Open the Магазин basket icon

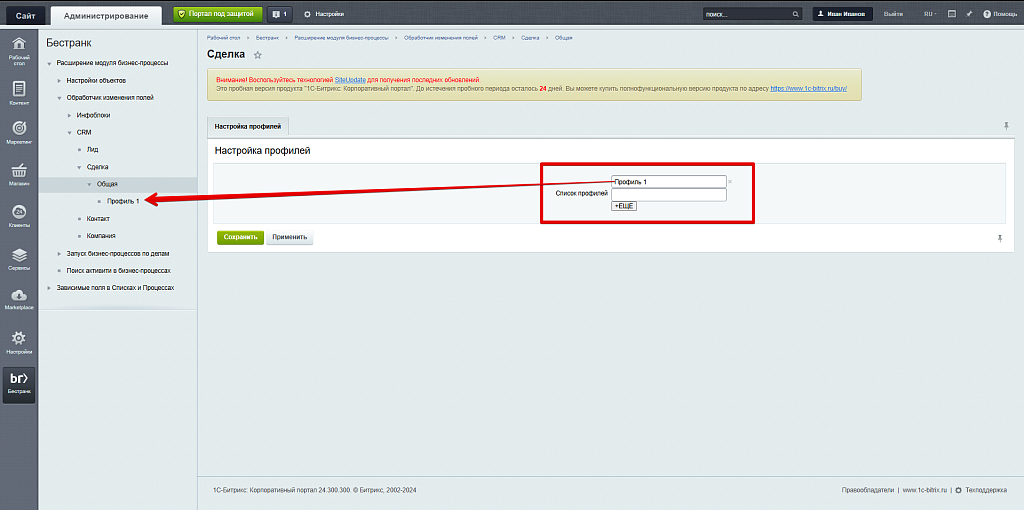click(18, 174)
